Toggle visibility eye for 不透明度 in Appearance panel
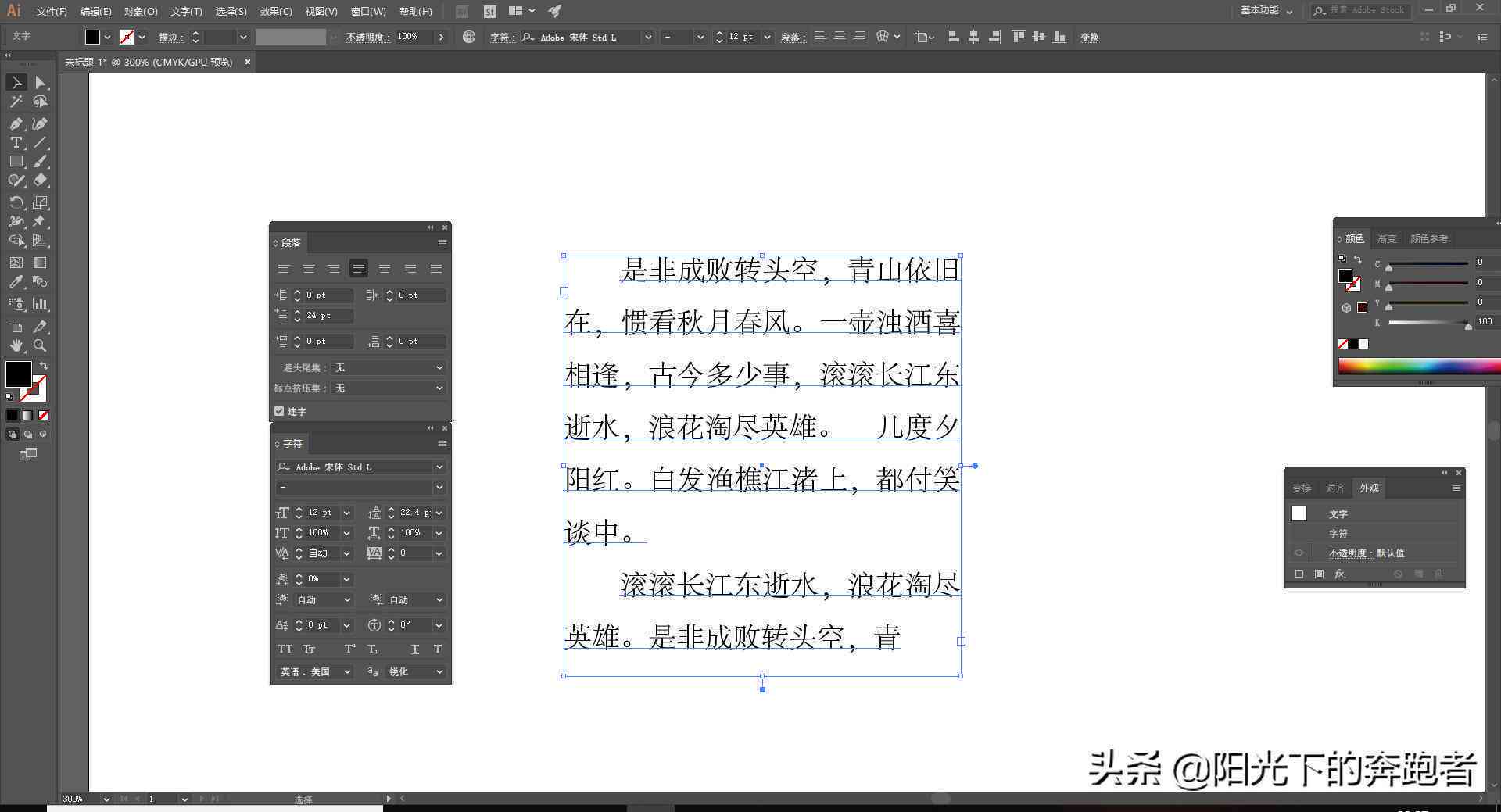This screenshot has width=1501, height=812. tap(1299, 553)
